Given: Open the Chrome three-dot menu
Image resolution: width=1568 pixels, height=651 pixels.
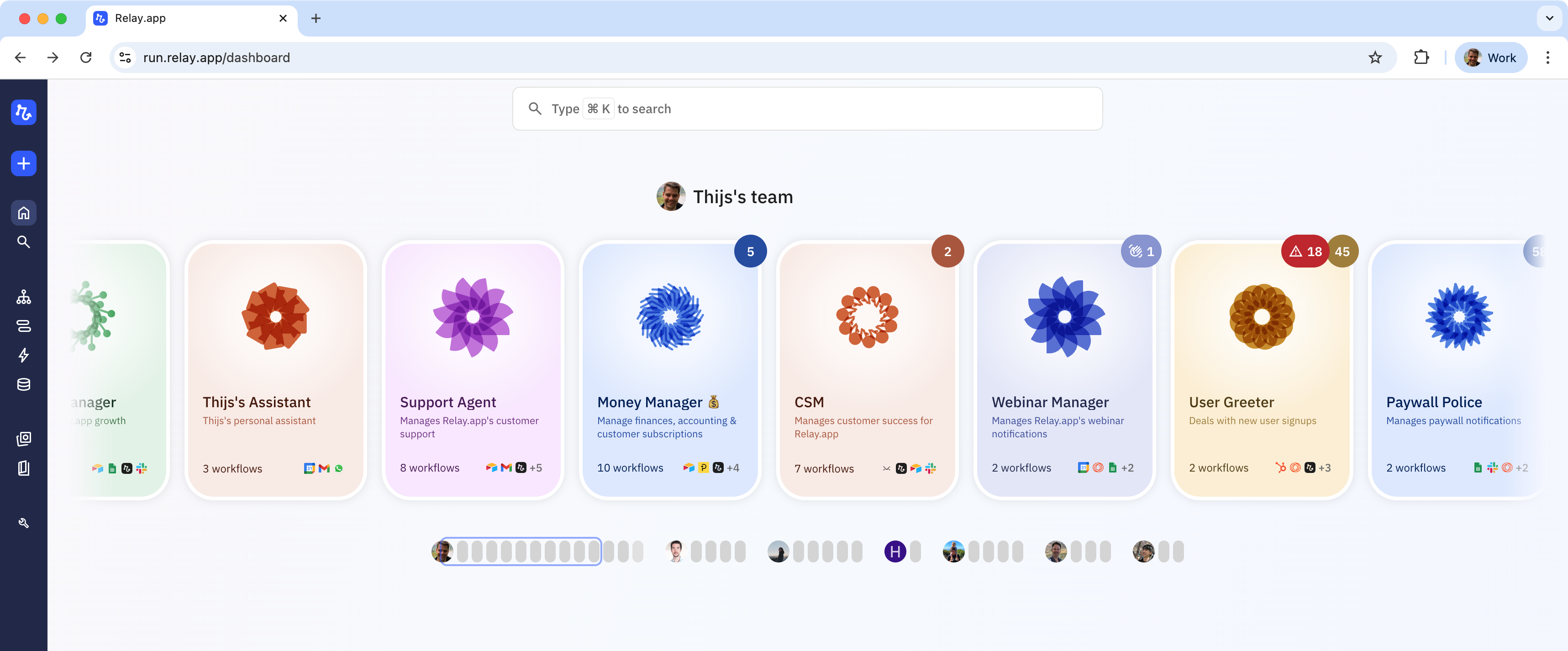Looking at the screenshot, I should [1547, 57].
